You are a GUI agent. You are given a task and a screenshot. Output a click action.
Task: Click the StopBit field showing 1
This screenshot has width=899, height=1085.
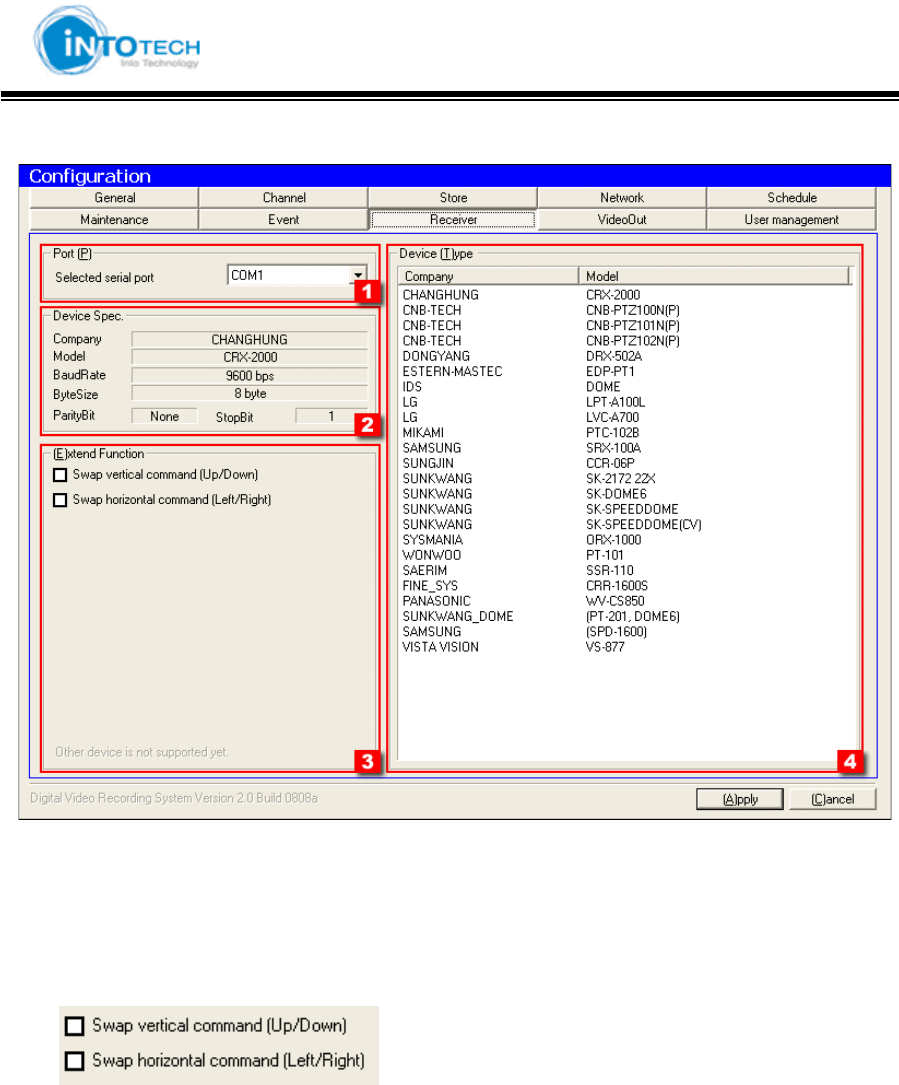331,416
